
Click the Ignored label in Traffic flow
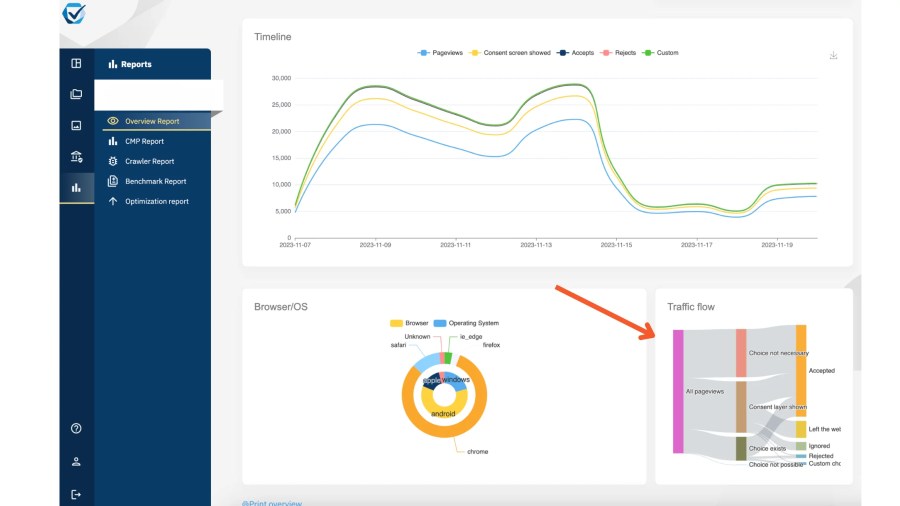(x=819, y=446)
